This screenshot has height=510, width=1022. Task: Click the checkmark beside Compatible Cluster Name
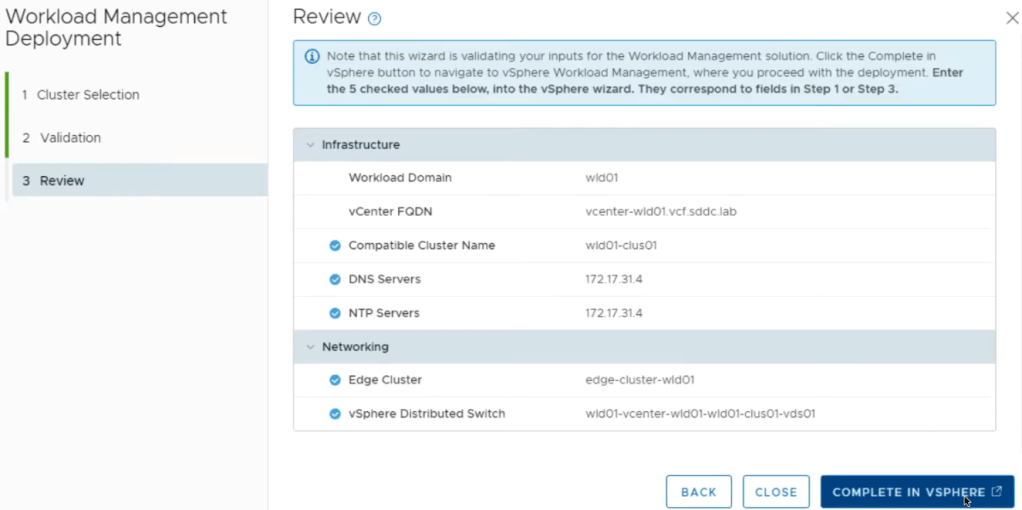(x=335, y=246)
